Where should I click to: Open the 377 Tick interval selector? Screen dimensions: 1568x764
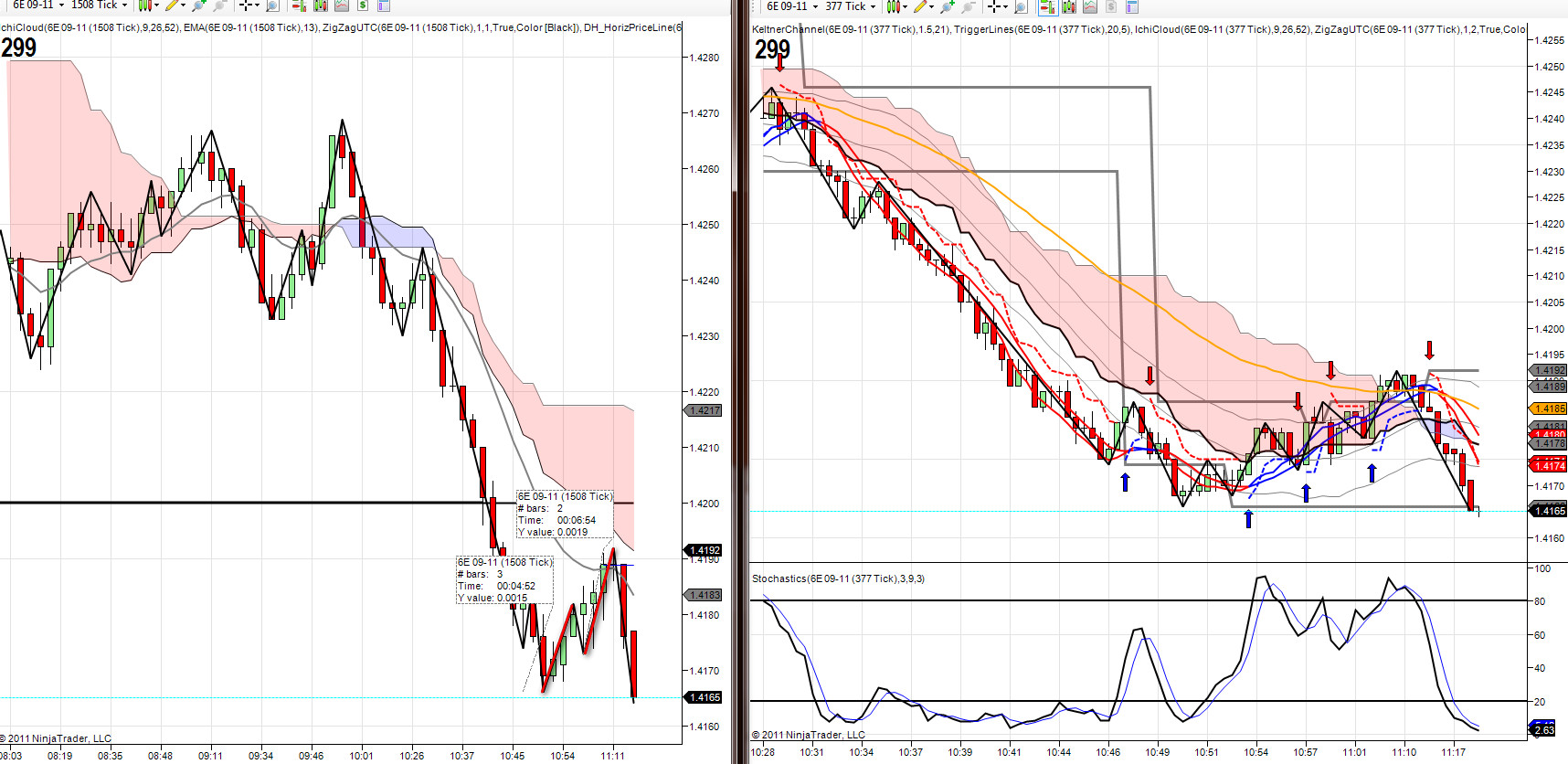pyautogui.click(x=850, y=6)
